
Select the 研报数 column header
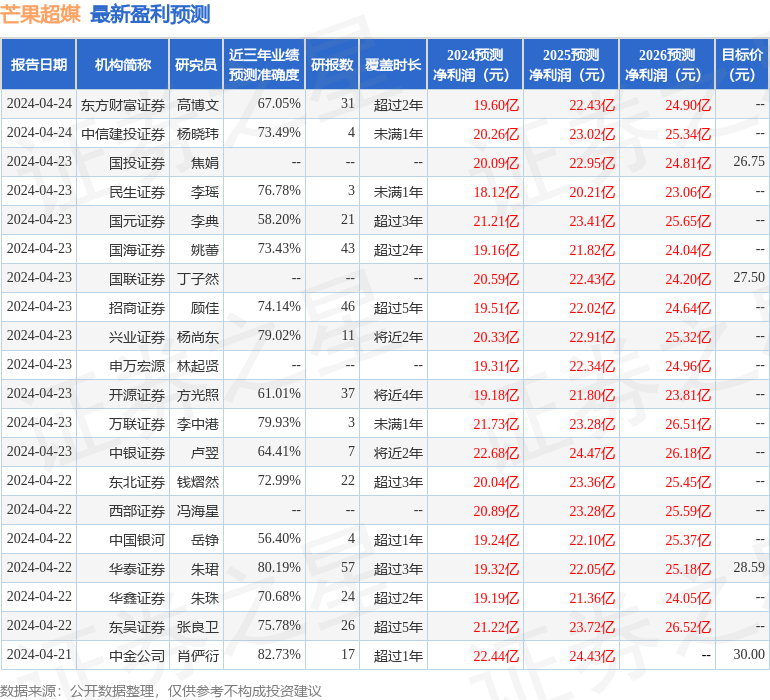pos(332,64)
